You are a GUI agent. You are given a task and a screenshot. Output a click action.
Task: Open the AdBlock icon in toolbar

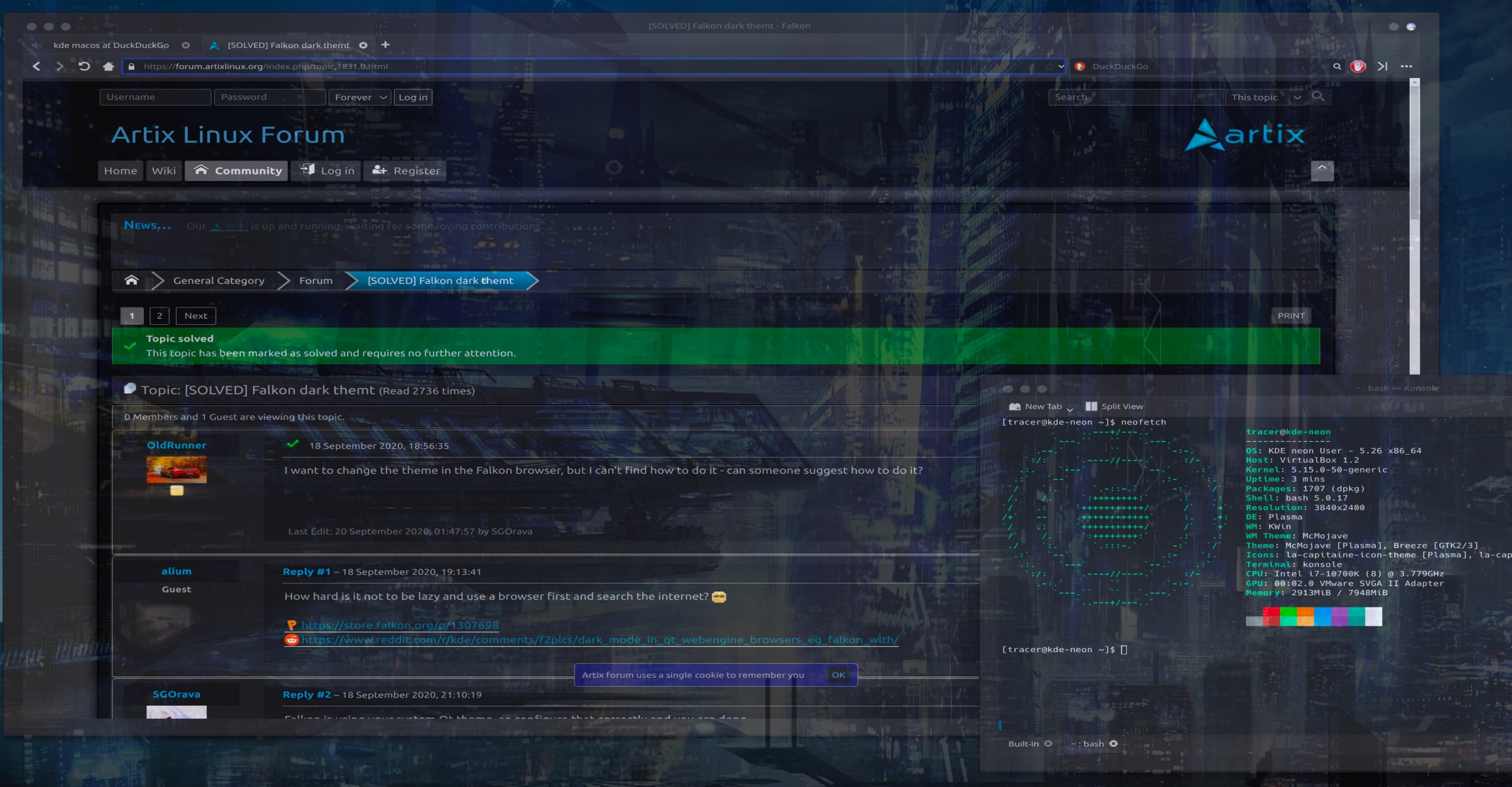coord(1358,66)
